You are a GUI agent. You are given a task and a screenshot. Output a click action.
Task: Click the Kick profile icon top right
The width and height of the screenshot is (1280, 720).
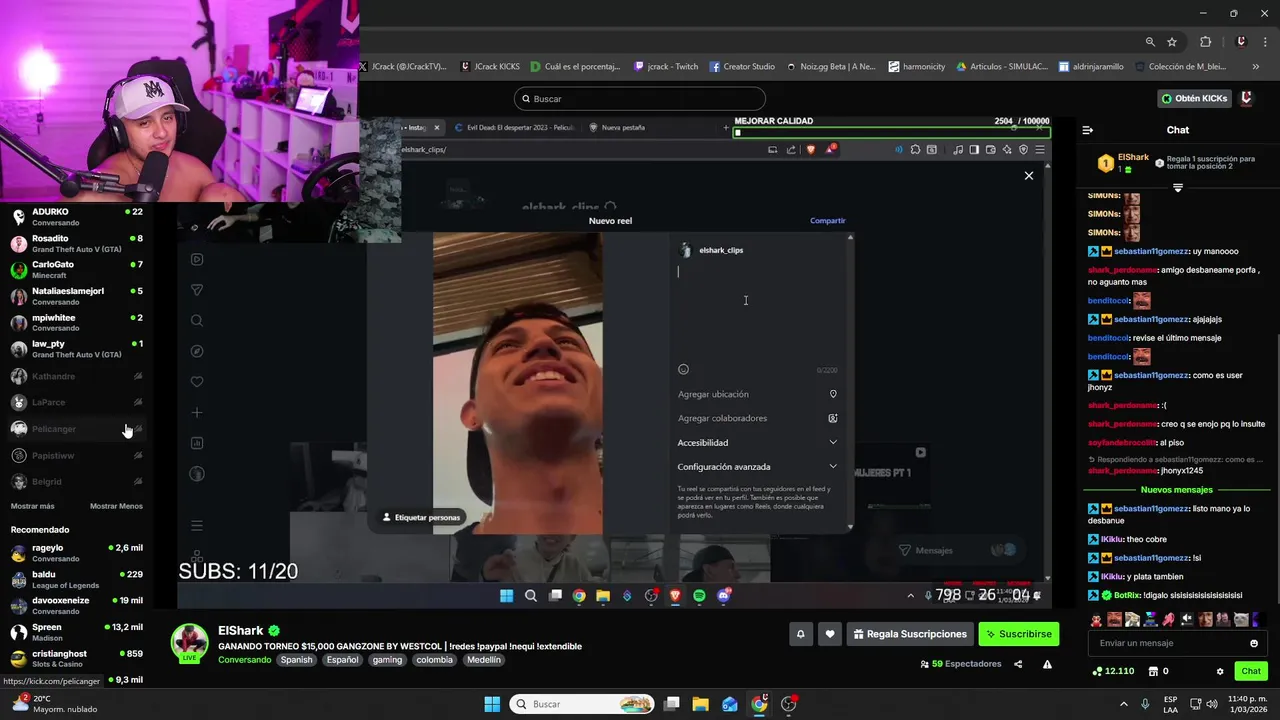tap(1246, 98)
